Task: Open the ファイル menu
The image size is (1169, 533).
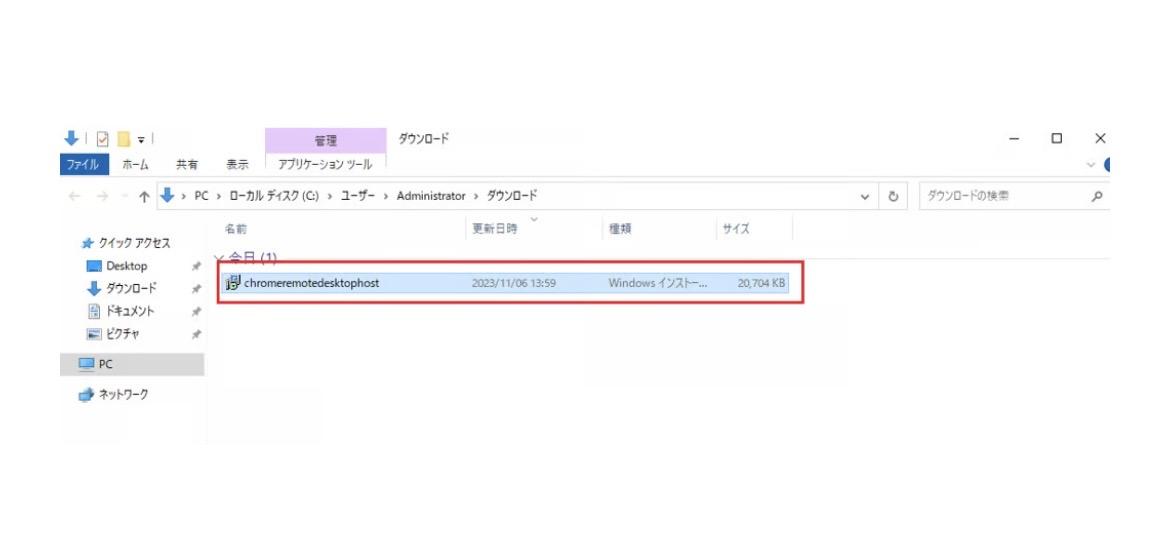Action: (82, 165)
